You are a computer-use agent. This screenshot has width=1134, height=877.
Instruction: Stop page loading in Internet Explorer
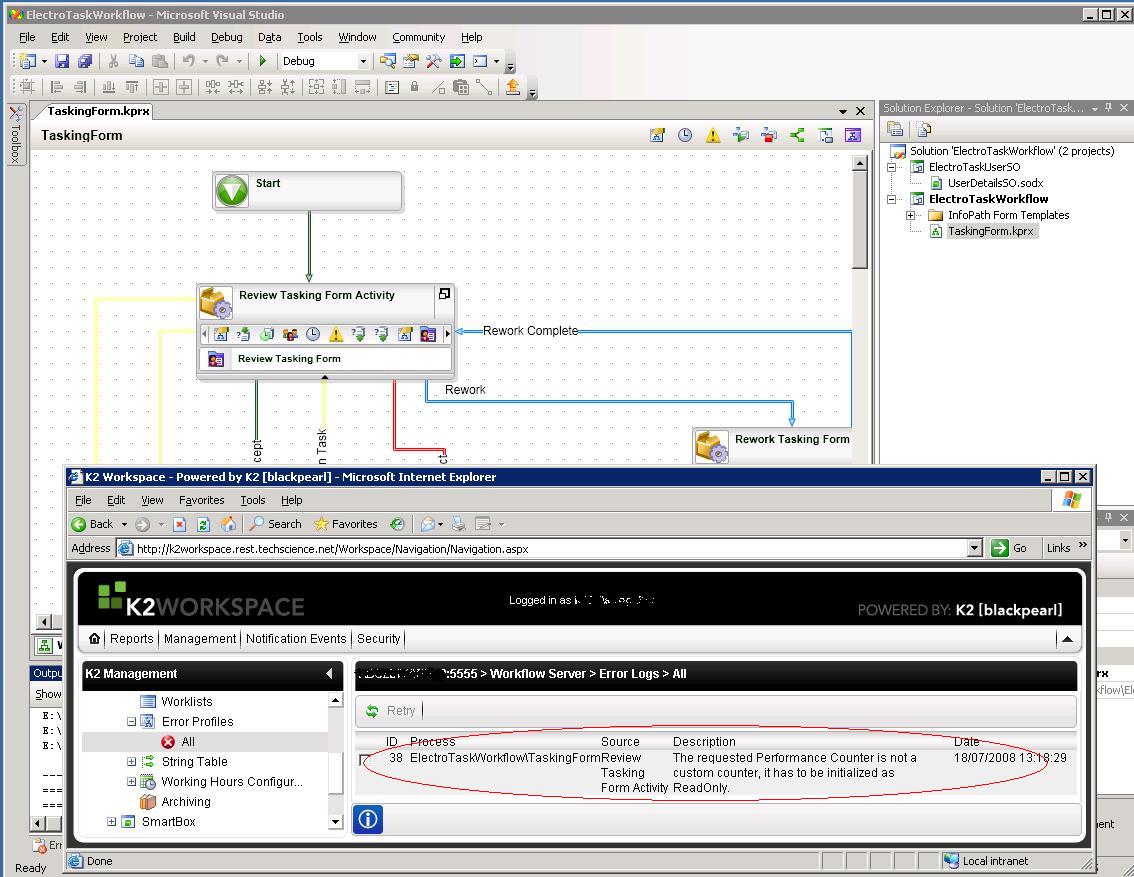tap(180, 524)
